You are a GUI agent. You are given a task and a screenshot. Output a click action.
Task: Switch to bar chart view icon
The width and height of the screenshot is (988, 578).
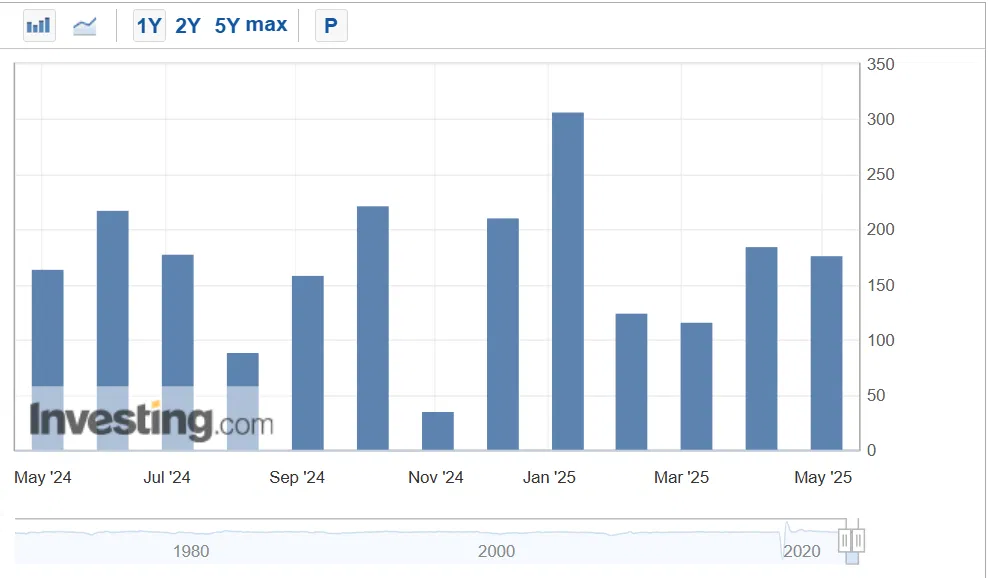[x=39, y=26]
